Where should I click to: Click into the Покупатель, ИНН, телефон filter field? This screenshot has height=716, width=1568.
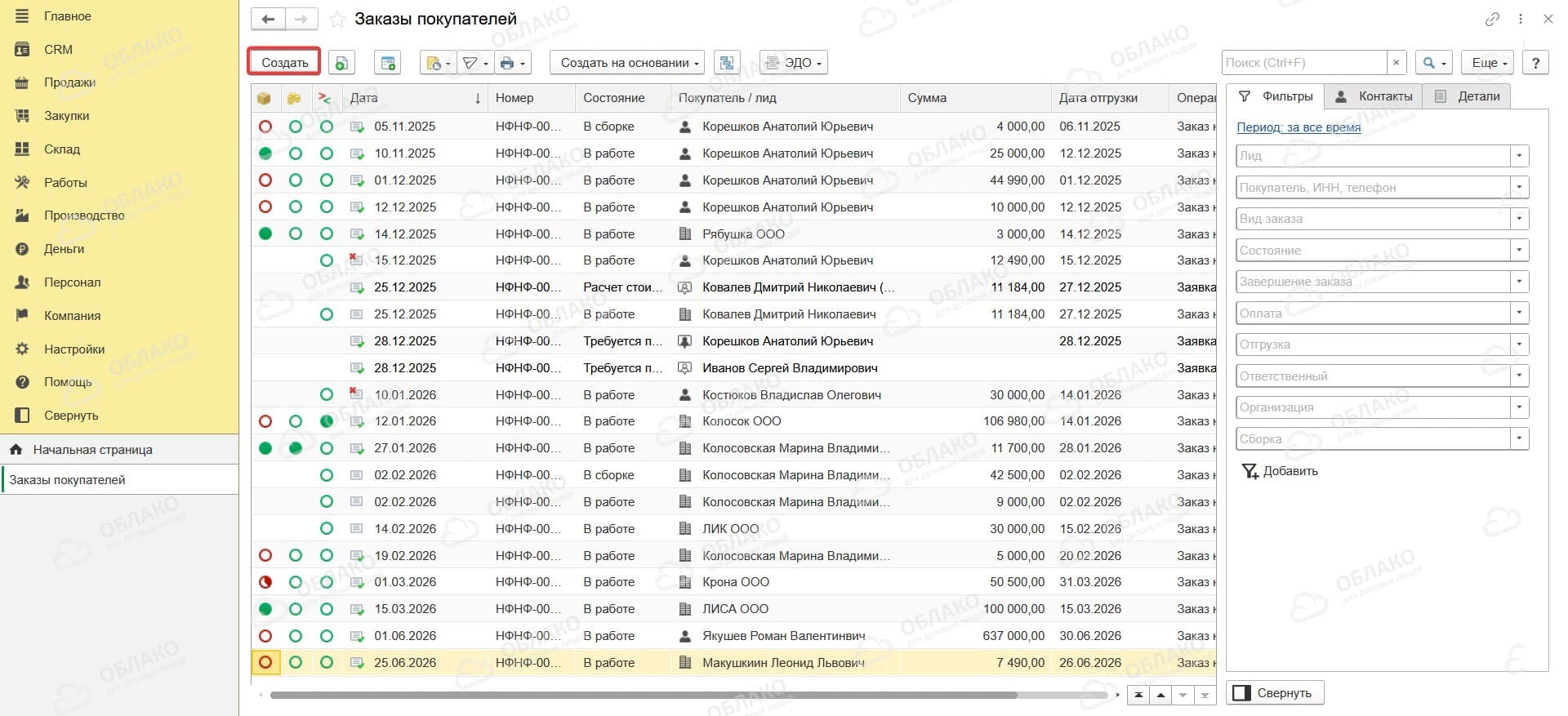[x=1373, y=188]
